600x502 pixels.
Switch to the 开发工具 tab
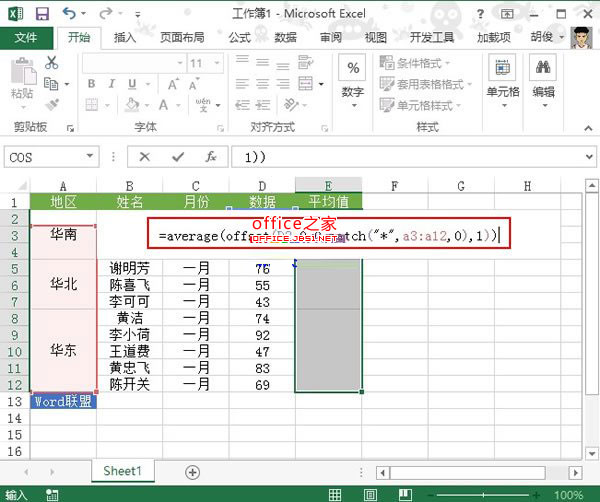point(432,37)
